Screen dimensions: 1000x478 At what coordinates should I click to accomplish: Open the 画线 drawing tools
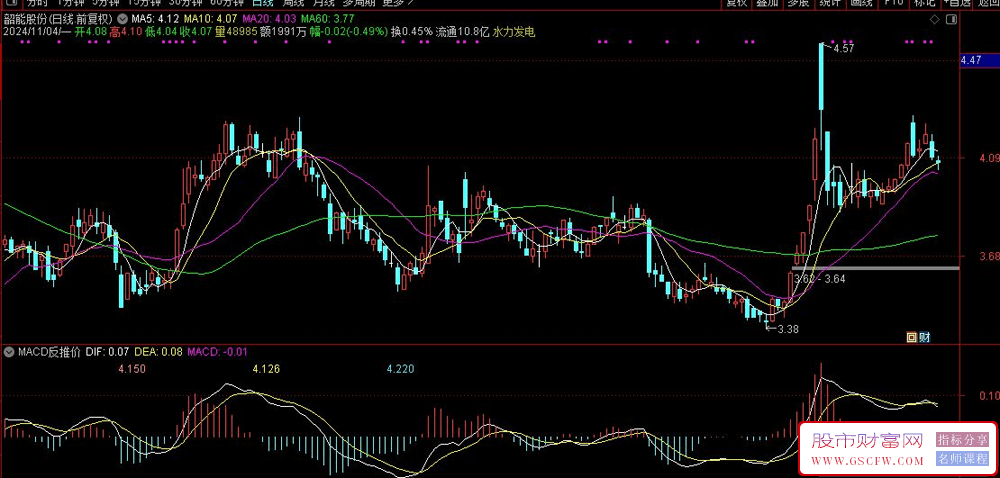pos(860,3)
